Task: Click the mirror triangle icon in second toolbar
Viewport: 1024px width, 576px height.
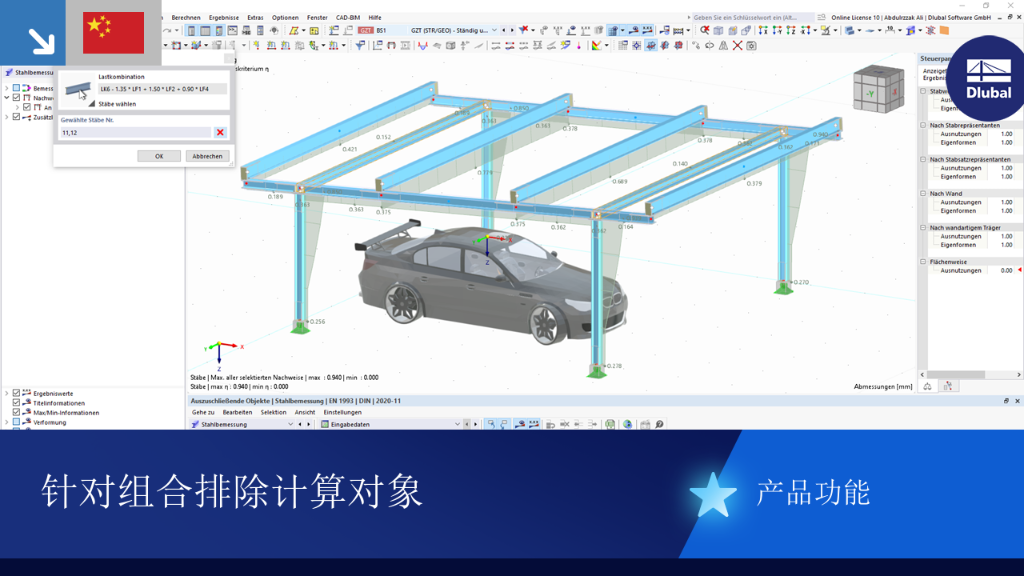Action: (724, 46)
